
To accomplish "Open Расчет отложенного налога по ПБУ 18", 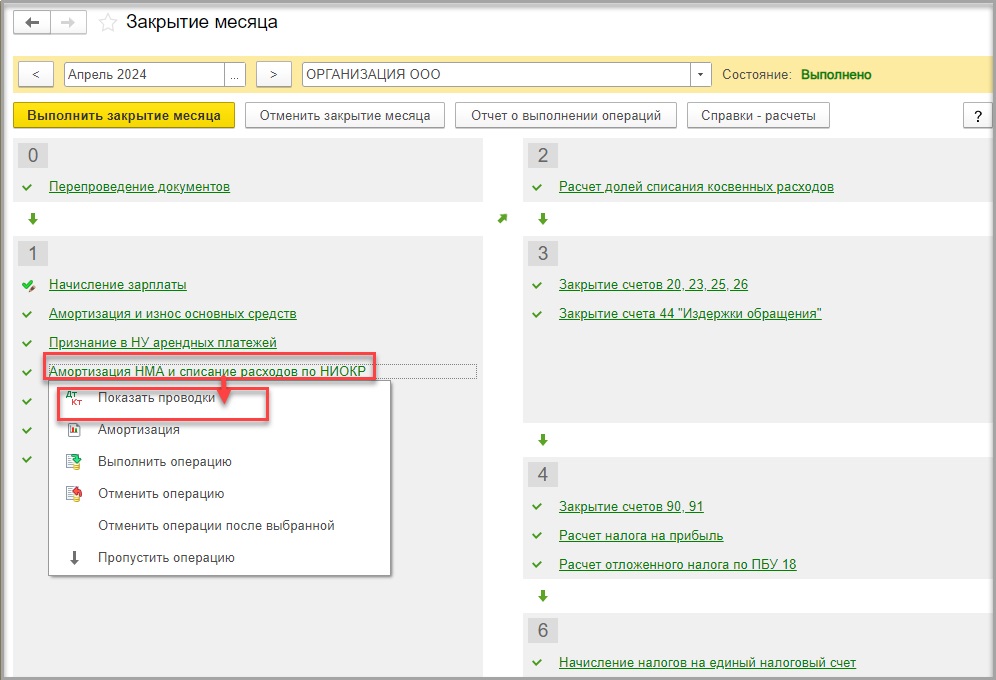I will (677, 564).
